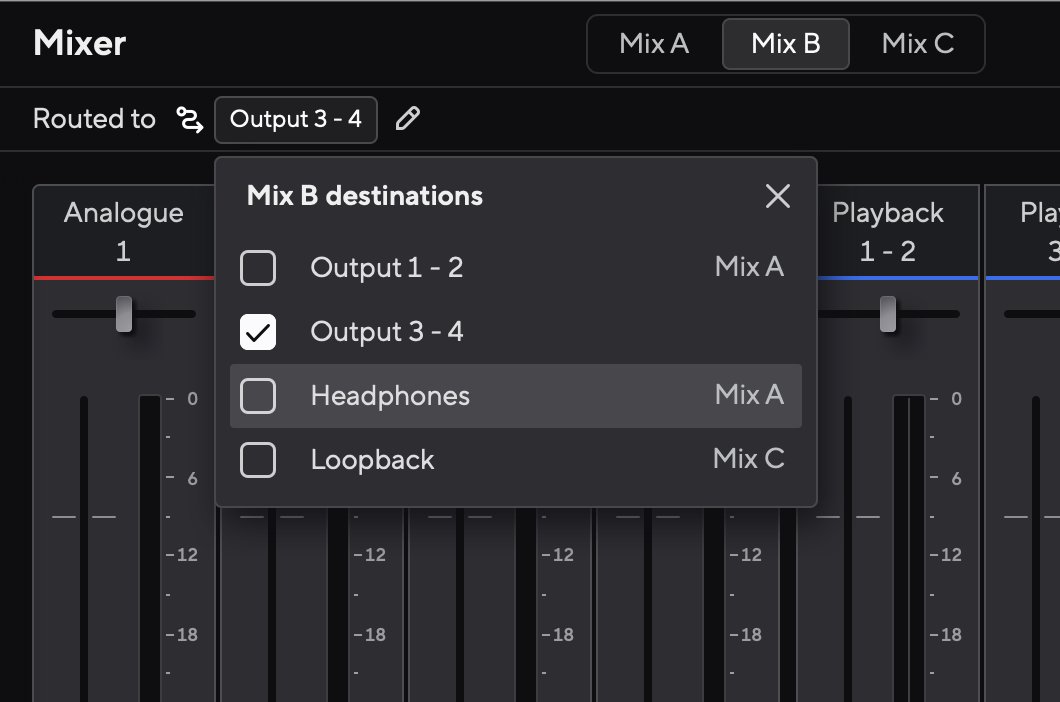Image resolution: width=1060 pixels, height=702 pixels.
Task: Open the Mix C tab
Action: 917,44
